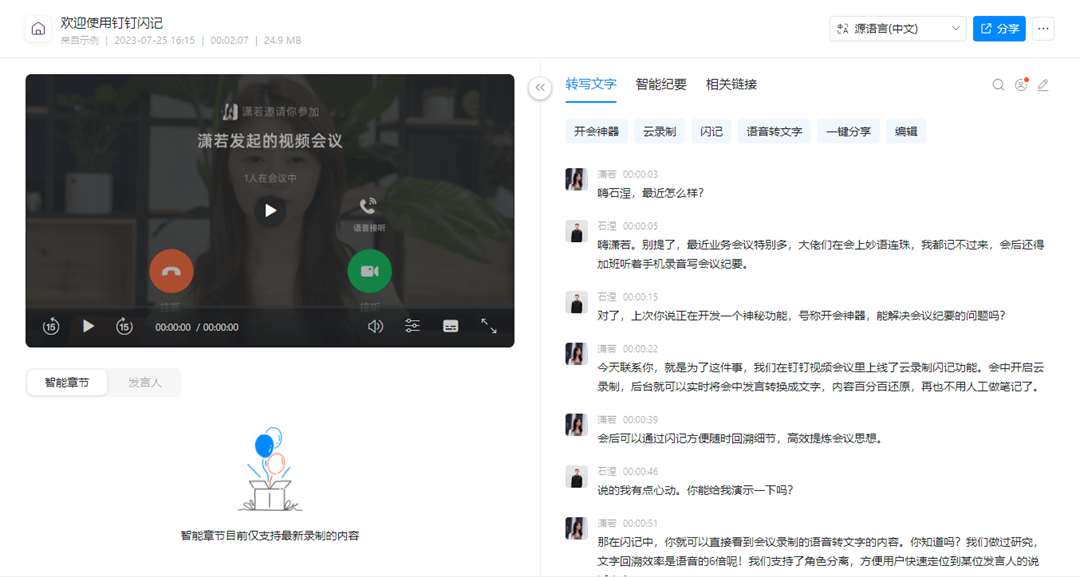Select the 转写文字 tab
Viewport: 1080px width, 577px height.
click(591, 84)
